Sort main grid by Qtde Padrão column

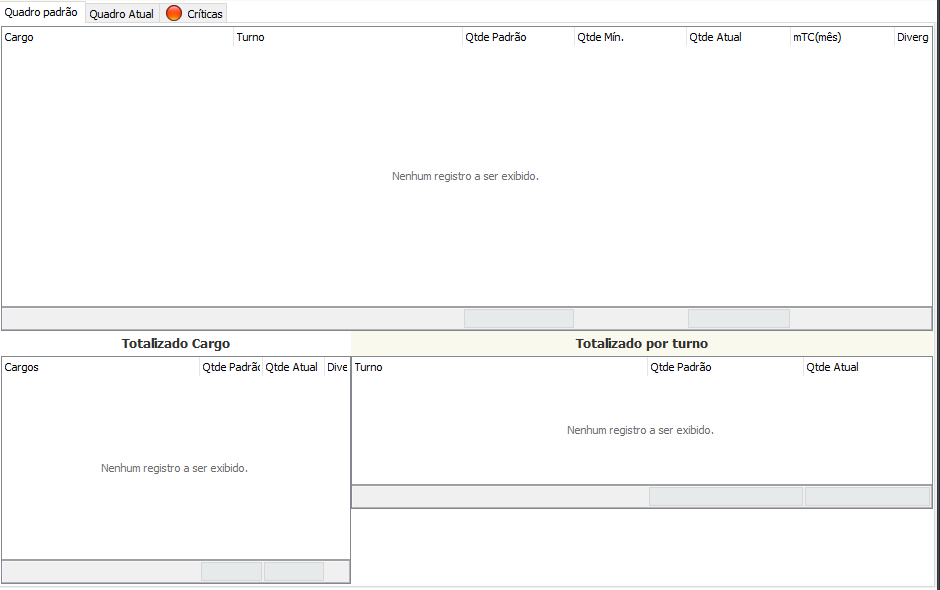(x=517, y=37)
